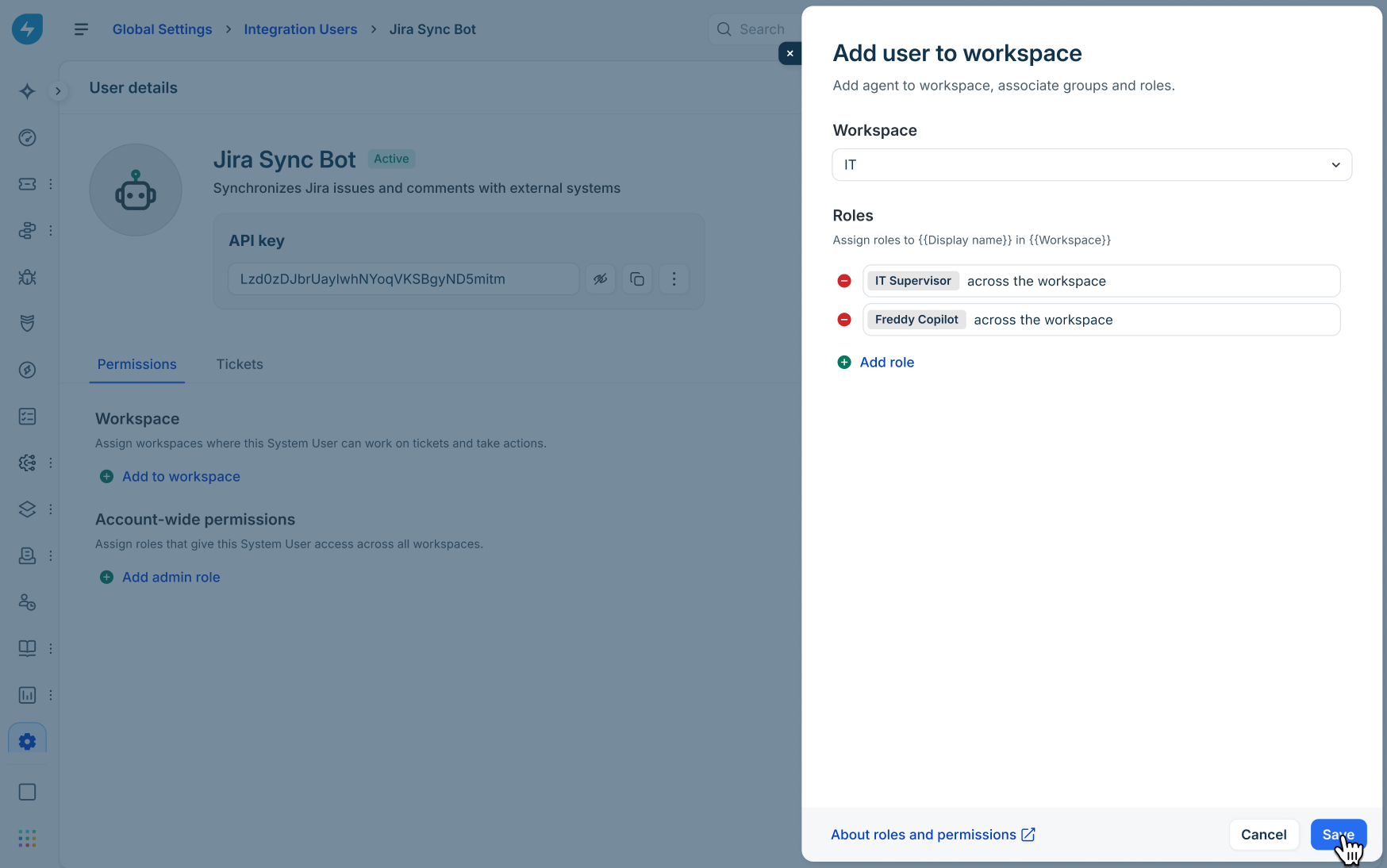
Task: Open more options beside the reports icon
Action: point(51,695)
